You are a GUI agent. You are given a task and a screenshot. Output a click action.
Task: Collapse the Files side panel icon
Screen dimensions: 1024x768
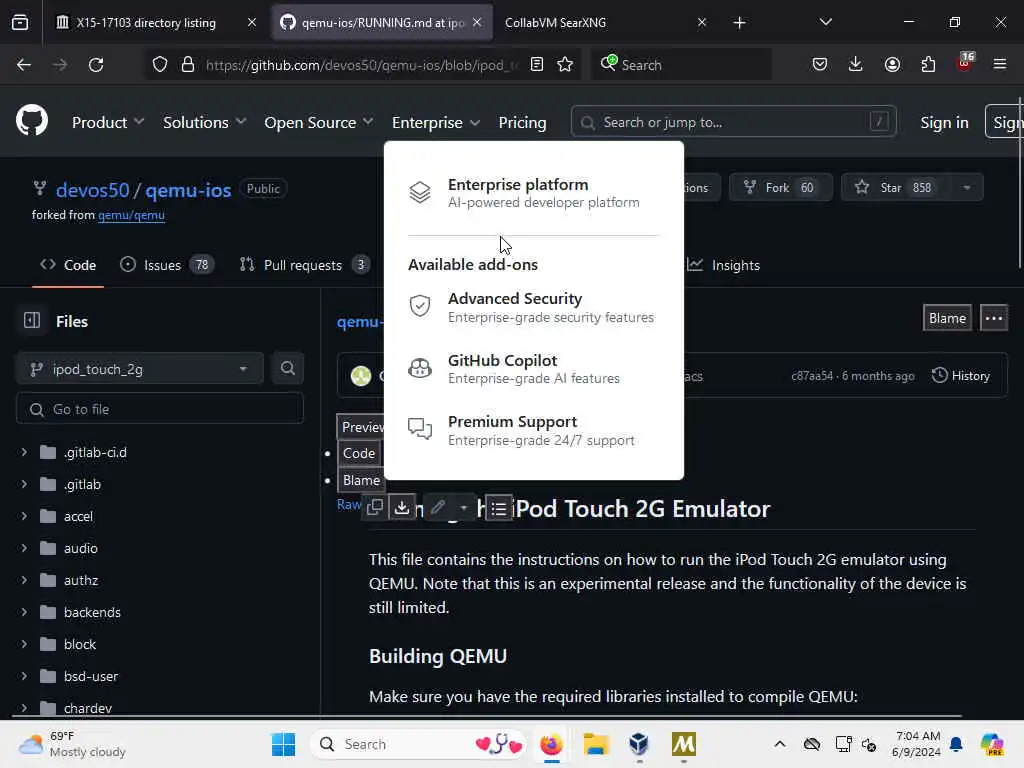point(31,321)
